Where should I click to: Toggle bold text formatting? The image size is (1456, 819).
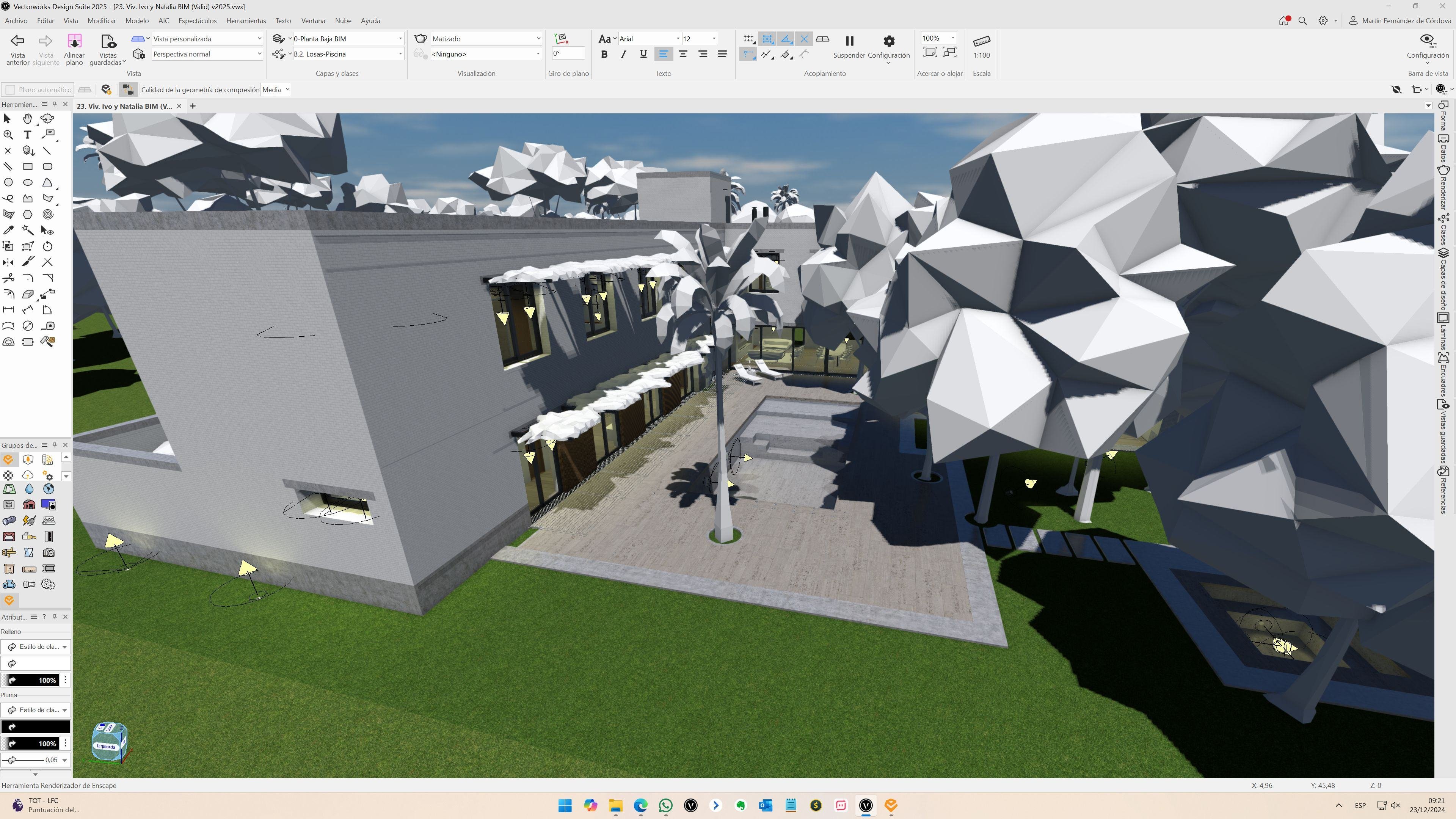pos(604,54)
